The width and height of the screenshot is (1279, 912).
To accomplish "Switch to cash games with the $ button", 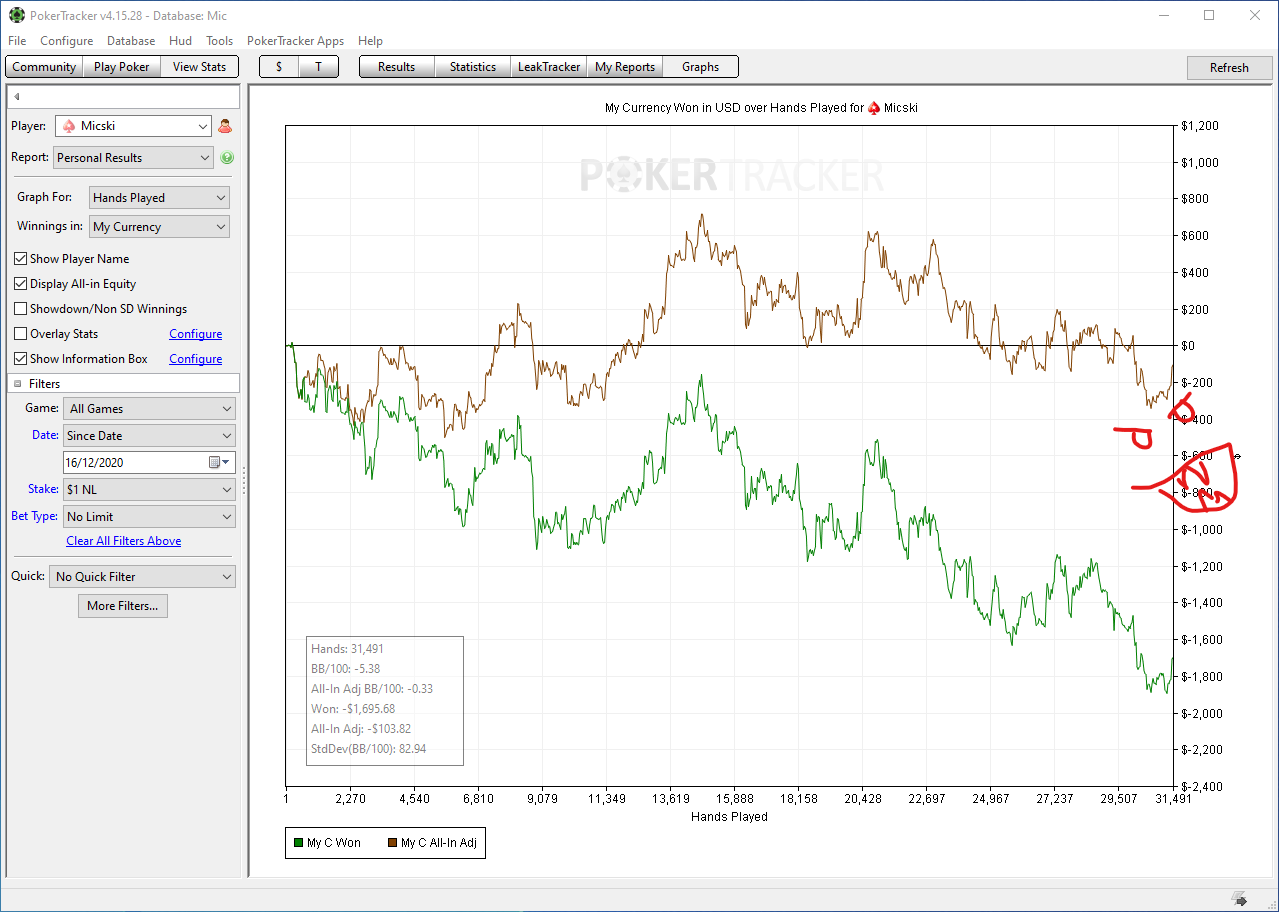I will [279, 67].
